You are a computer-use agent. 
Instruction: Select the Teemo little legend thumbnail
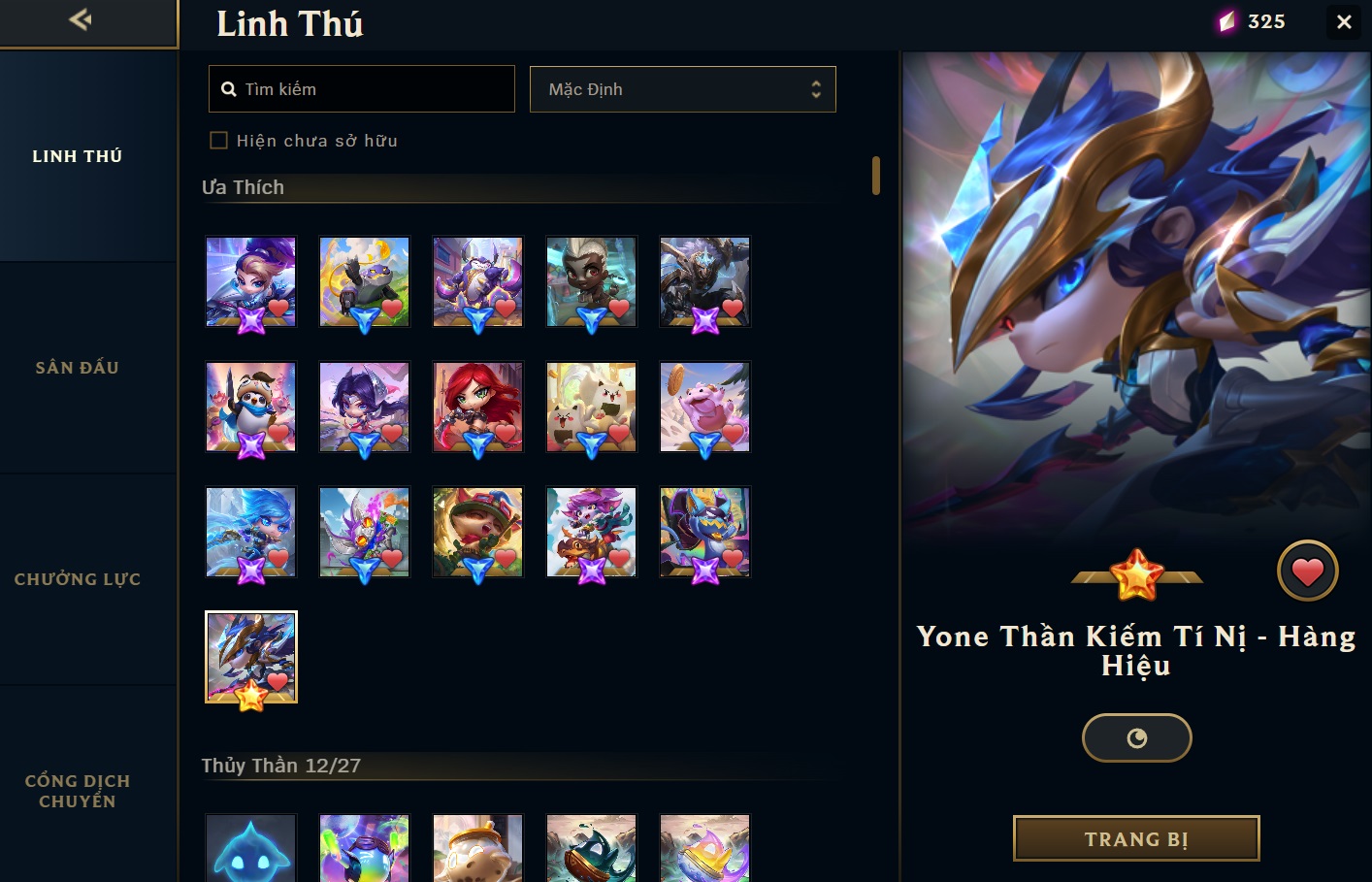[477, 533]
